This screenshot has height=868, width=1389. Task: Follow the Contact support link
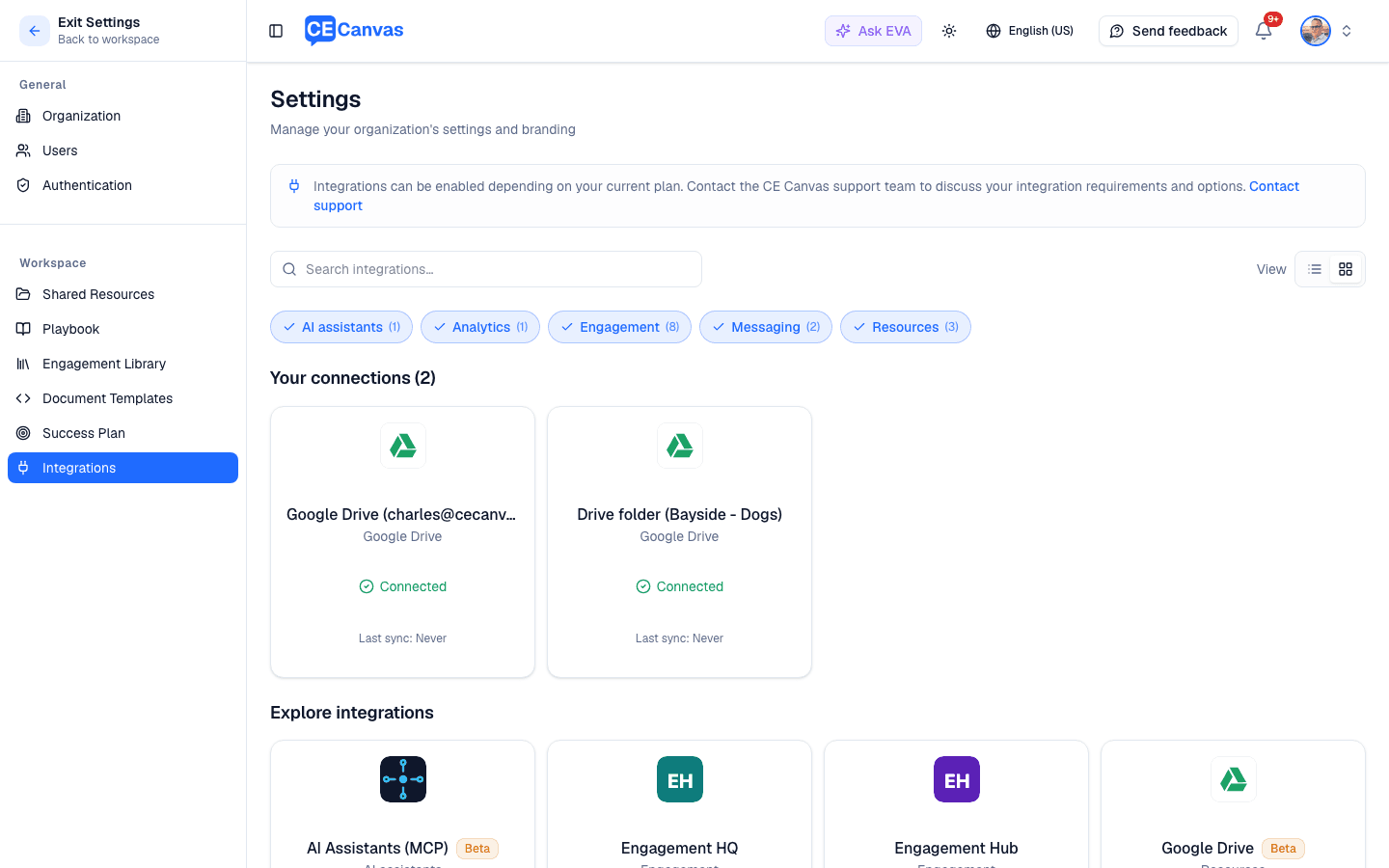[x=1274, y=186]
